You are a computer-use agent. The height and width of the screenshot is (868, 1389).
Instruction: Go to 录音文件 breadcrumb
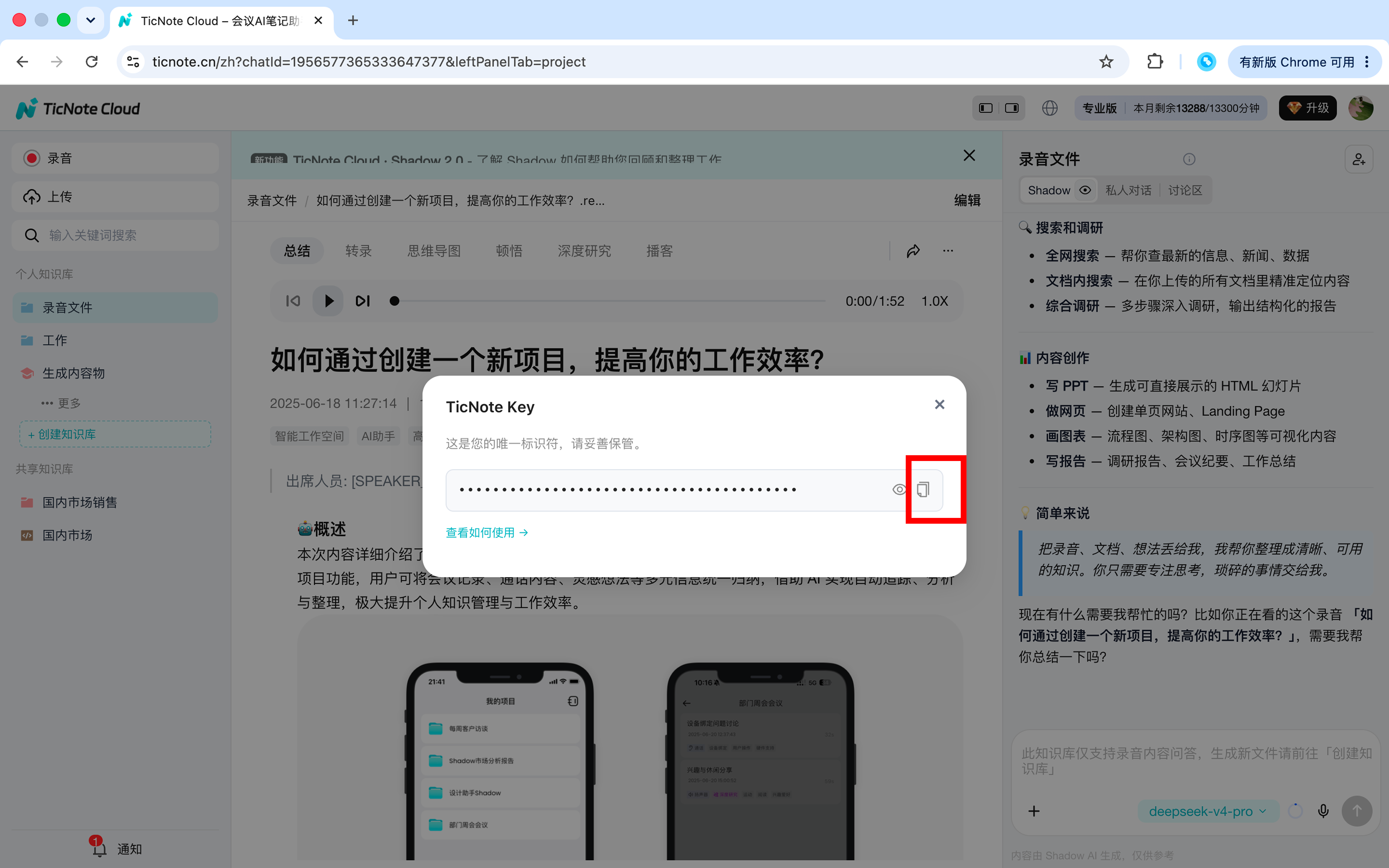(x=272, y=200)
